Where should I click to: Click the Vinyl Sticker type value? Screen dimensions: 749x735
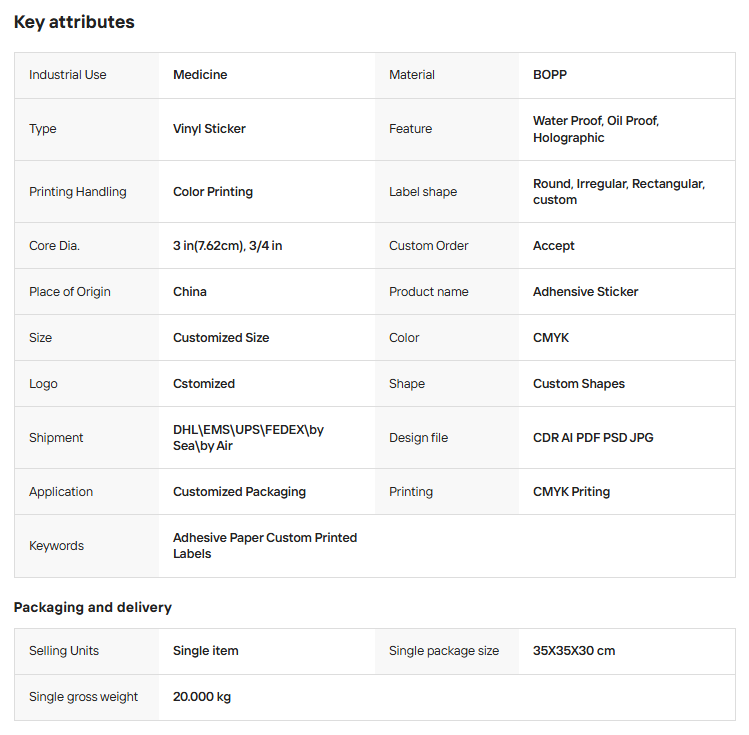209,129
